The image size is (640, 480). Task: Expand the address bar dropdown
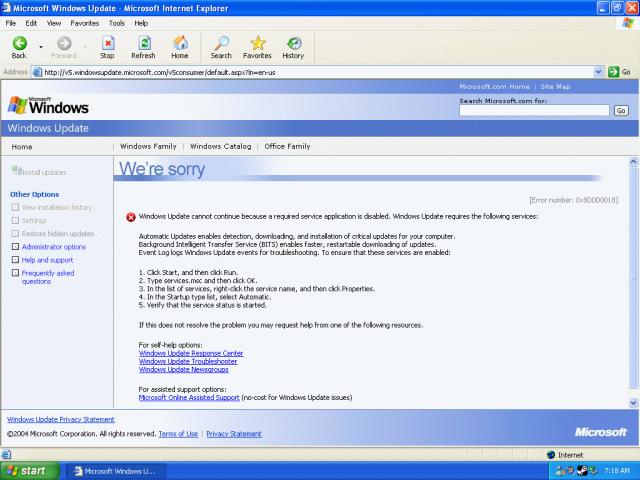pyautogui.click(x=598, y=72)
